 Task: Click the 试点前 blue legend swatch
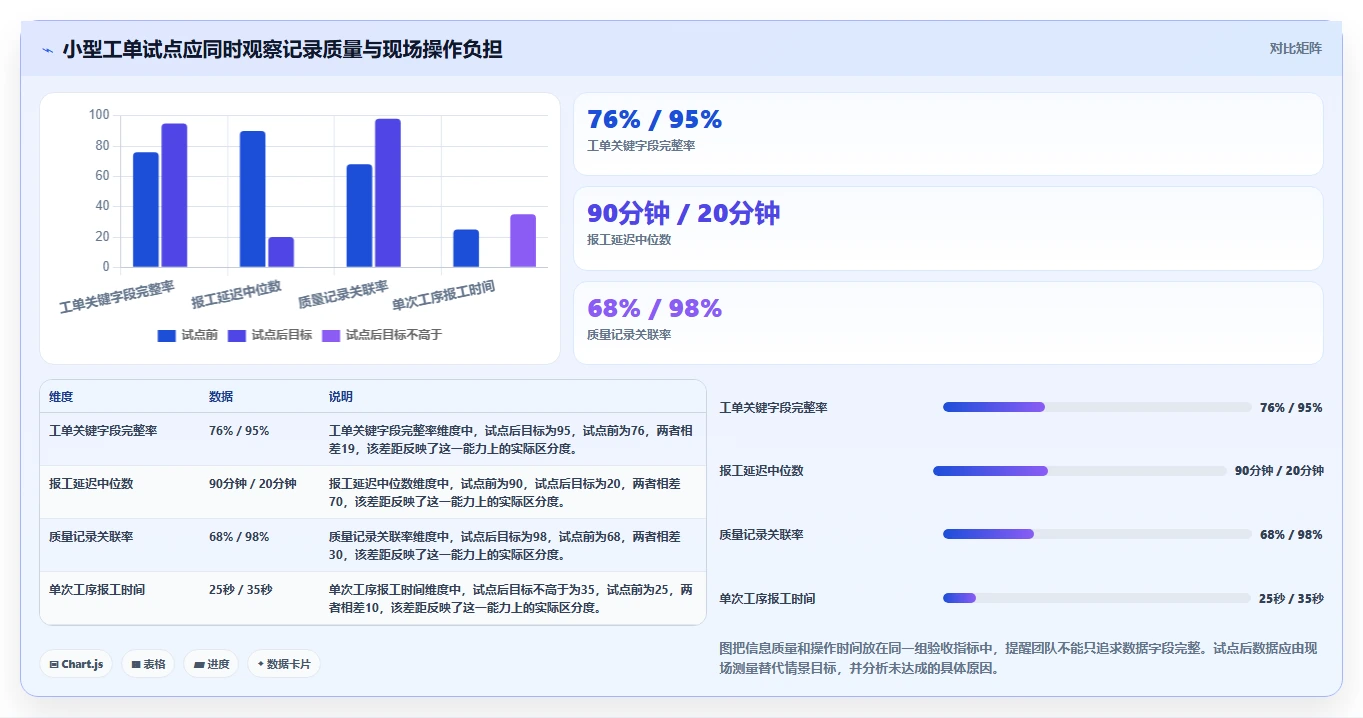[x=167, y=336]
